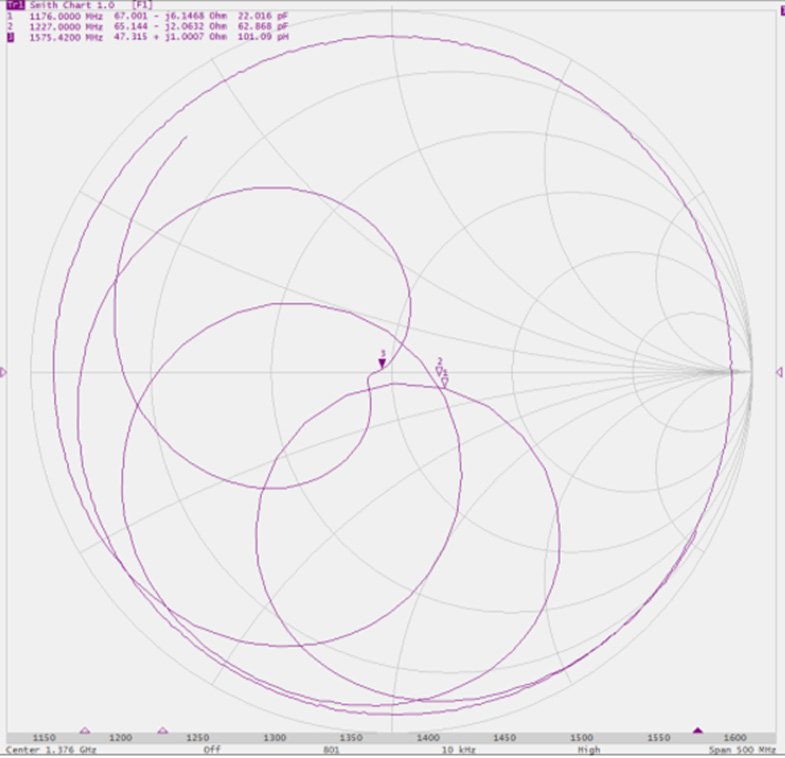Screen dimensions: 785x758
Task: Select marker 1 on the trace
Action: tap(445, 381)
